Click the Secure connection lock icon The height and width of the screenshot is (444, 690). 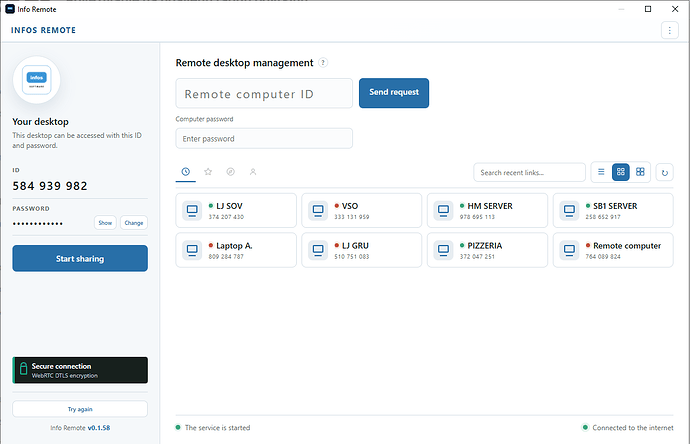coord(24,370)
